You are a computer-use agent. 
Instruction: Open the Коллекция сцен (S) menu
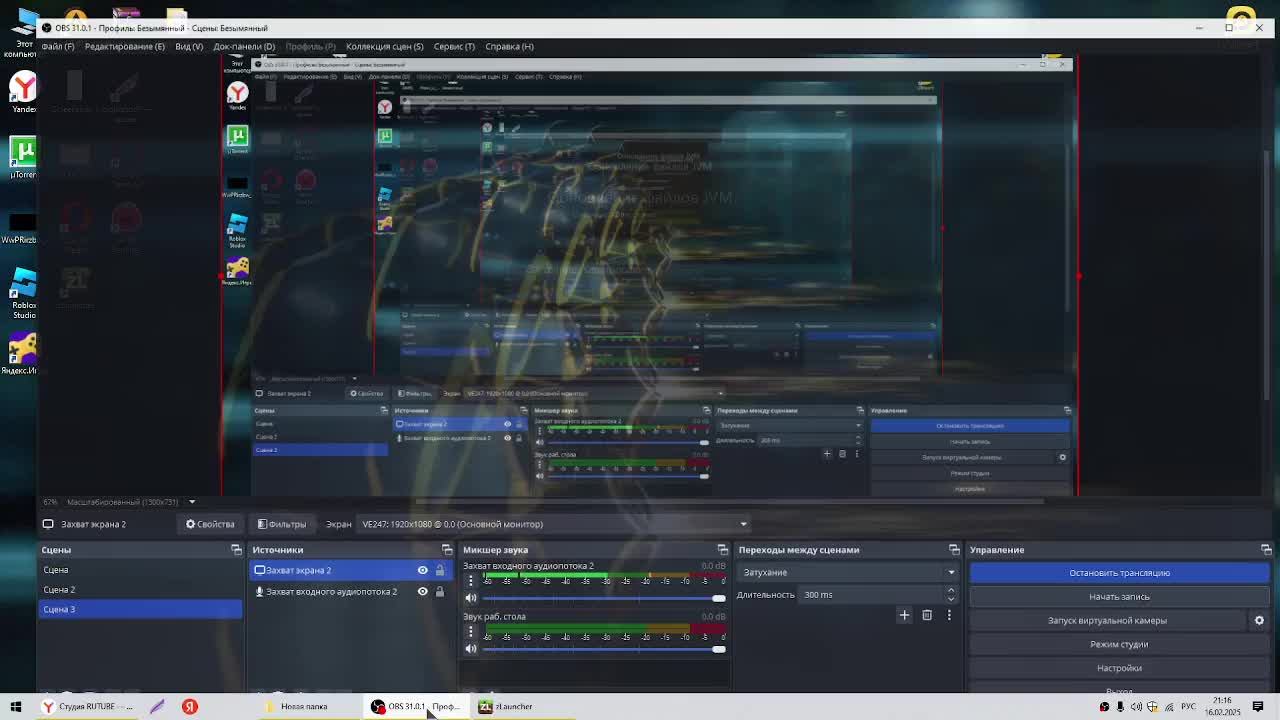(x=384, y=46)
